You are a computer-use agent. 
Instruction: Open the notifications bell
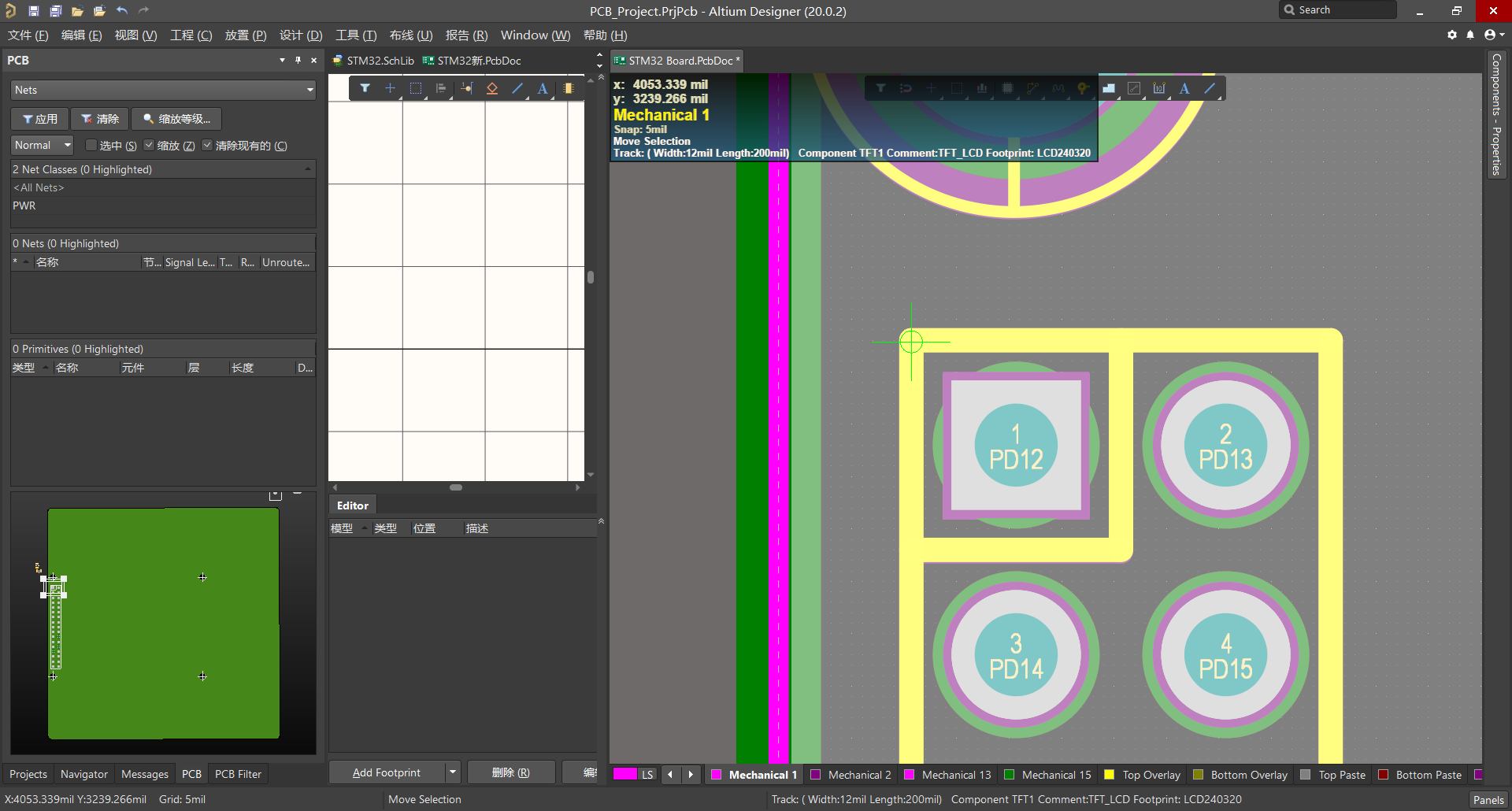pyautogui.click(x=1470, y=35)
